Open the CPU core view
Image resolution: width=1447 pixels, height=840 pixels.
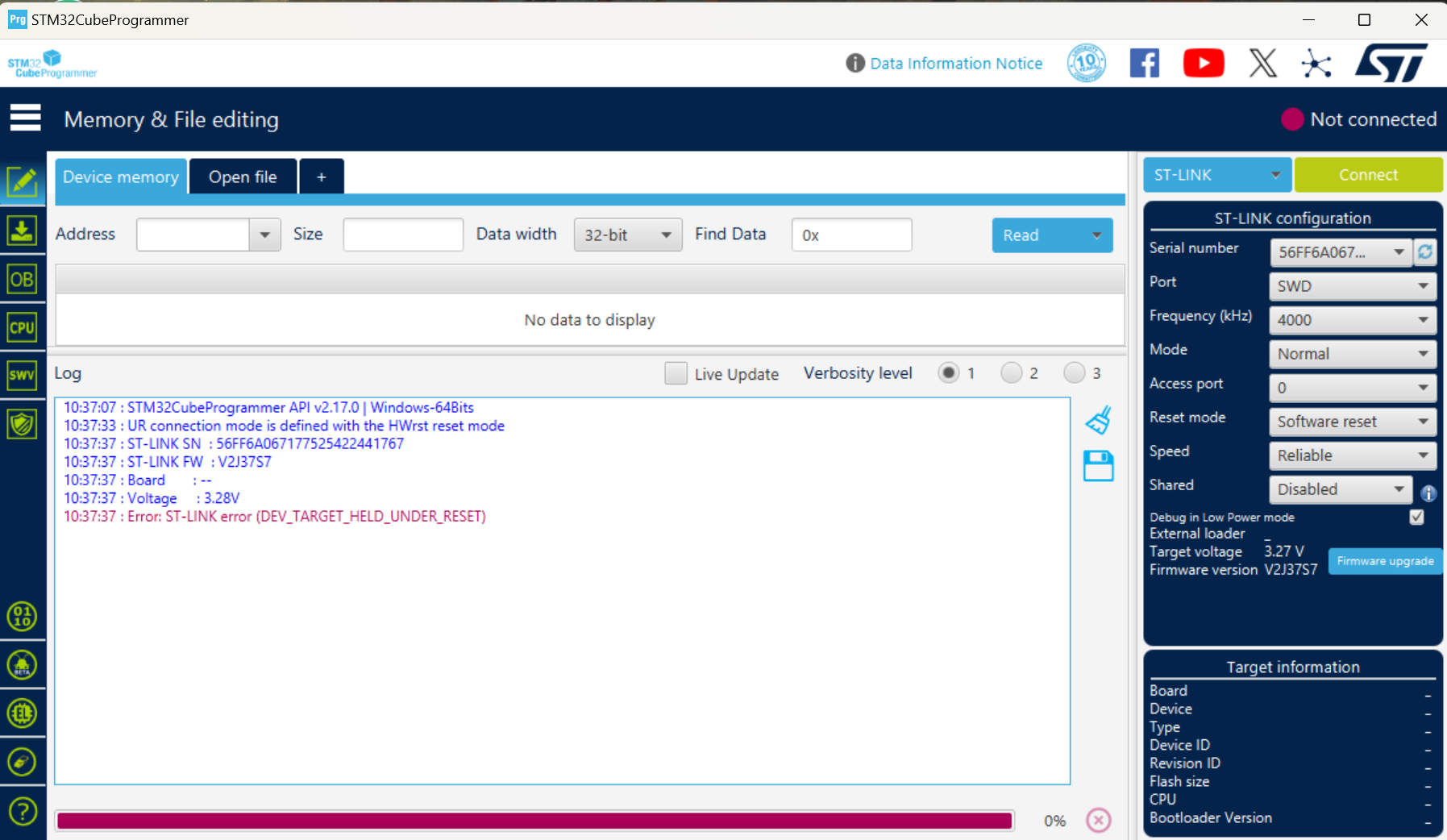[x=23, y=327]
